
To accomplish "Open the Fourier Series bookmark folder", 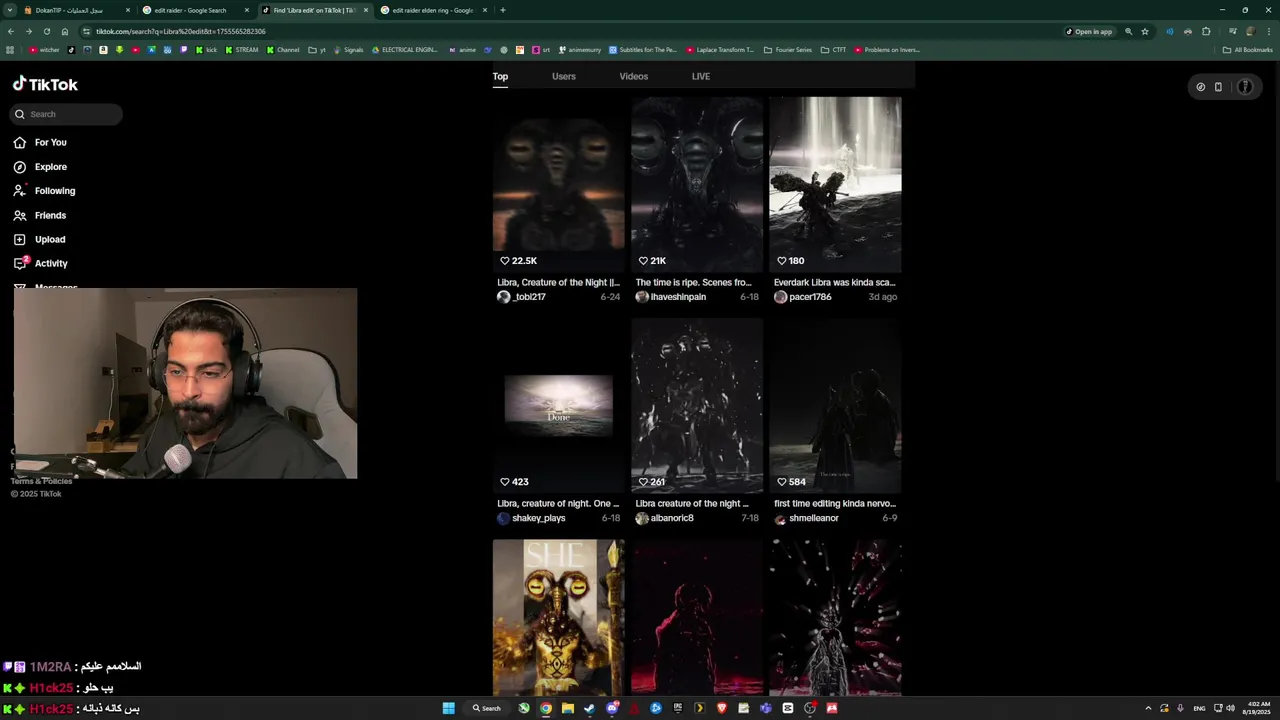I will (788, 50).
